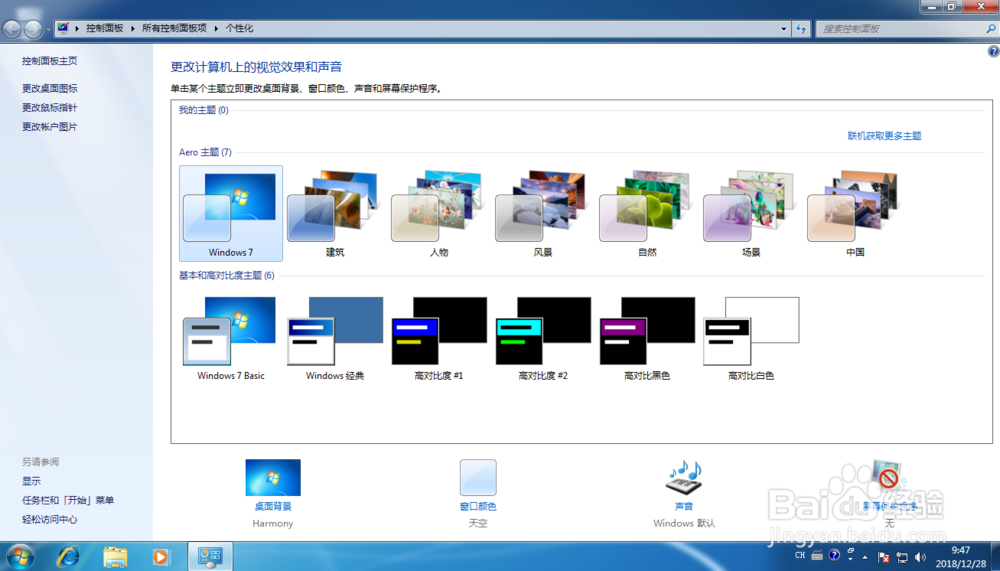Viewport: 1000px width, 571px height.
Task: Click the 个性化 breadcrumb
Action: point(239,28)
